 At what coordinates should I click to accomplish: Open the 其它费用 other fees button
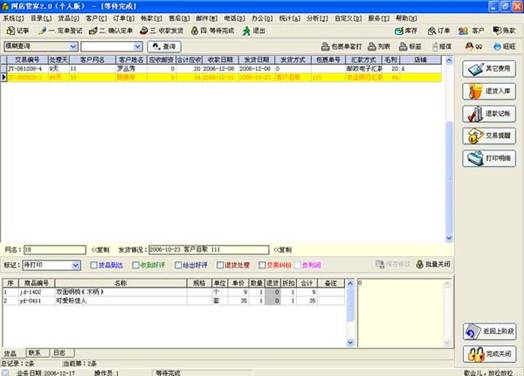489,69
